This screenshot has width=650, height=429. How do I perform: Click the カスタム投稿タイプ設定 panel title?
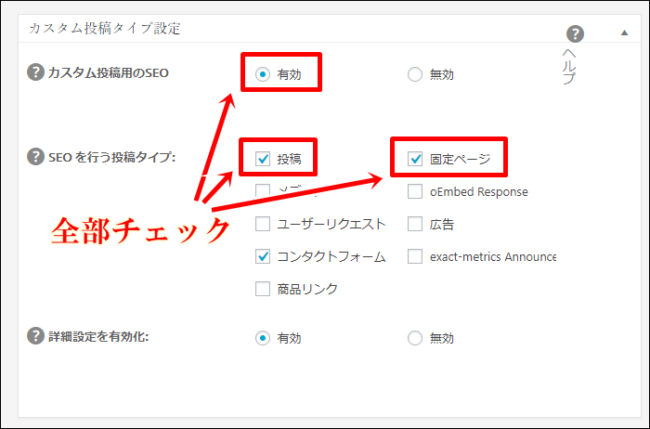104,29
